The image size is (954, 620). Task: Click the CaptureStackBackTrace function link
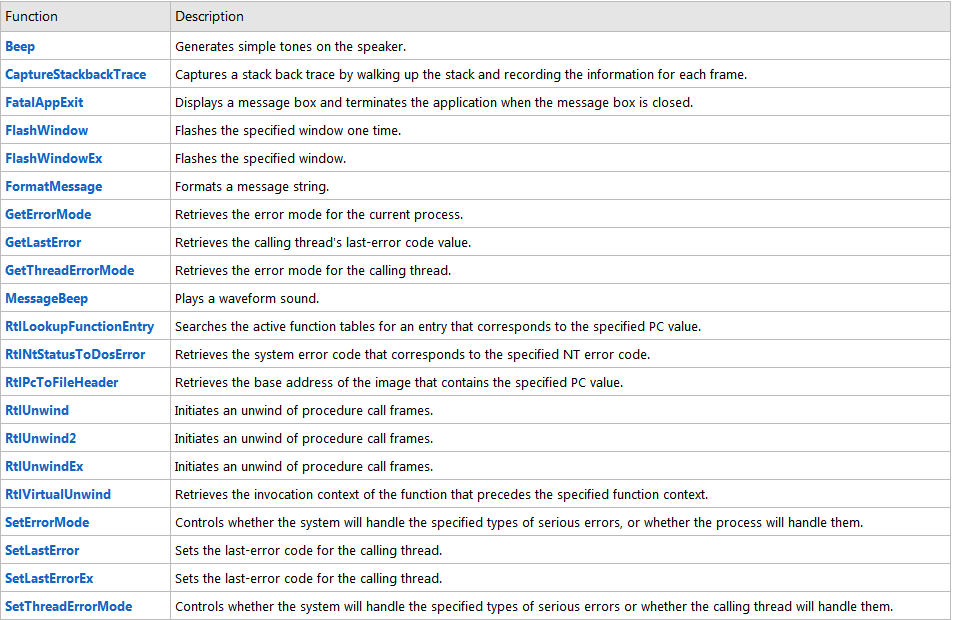[75, 74]
